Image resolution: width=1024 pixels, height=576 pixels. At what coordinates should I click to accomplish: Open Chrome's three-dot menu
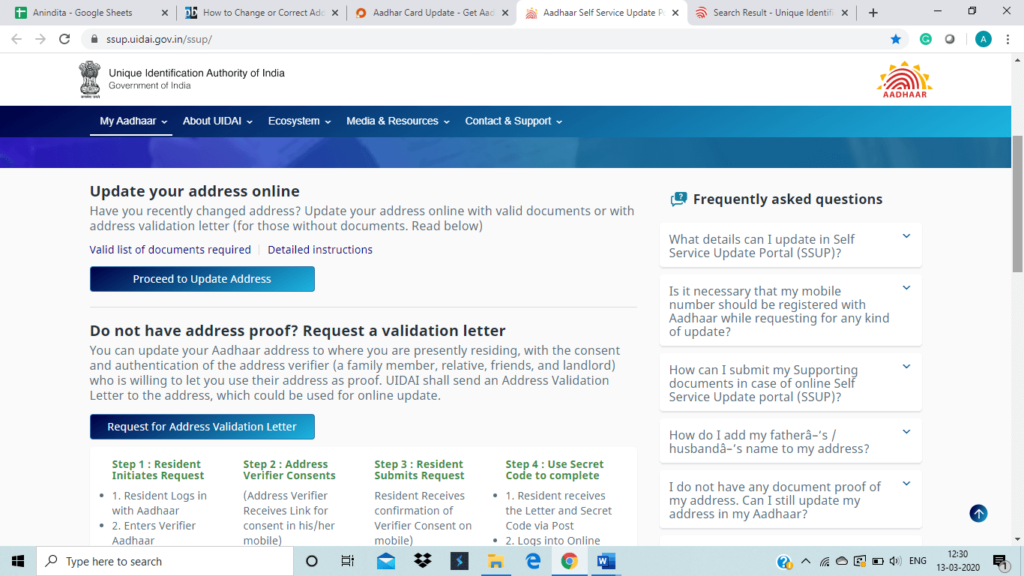[1007, 39]
